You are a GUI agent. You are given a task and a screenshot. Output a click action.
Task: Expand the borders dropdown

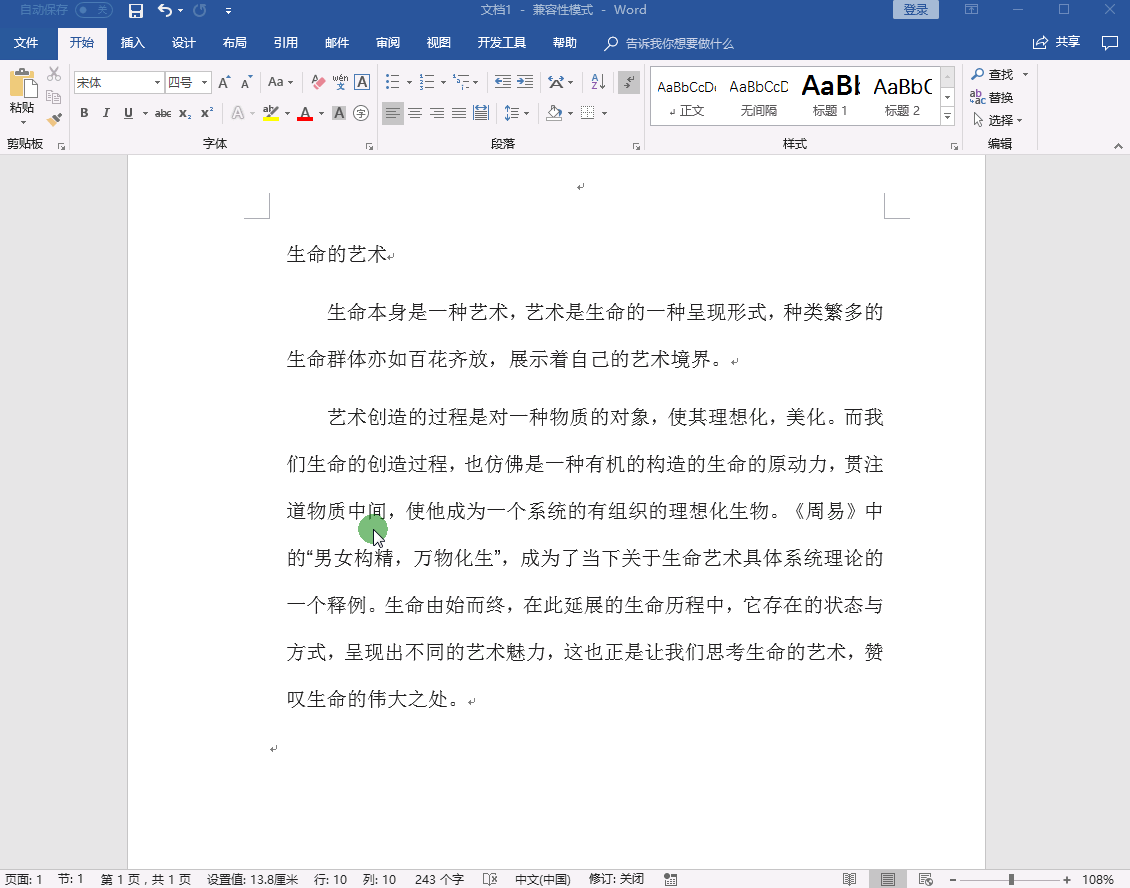[604, 113]
